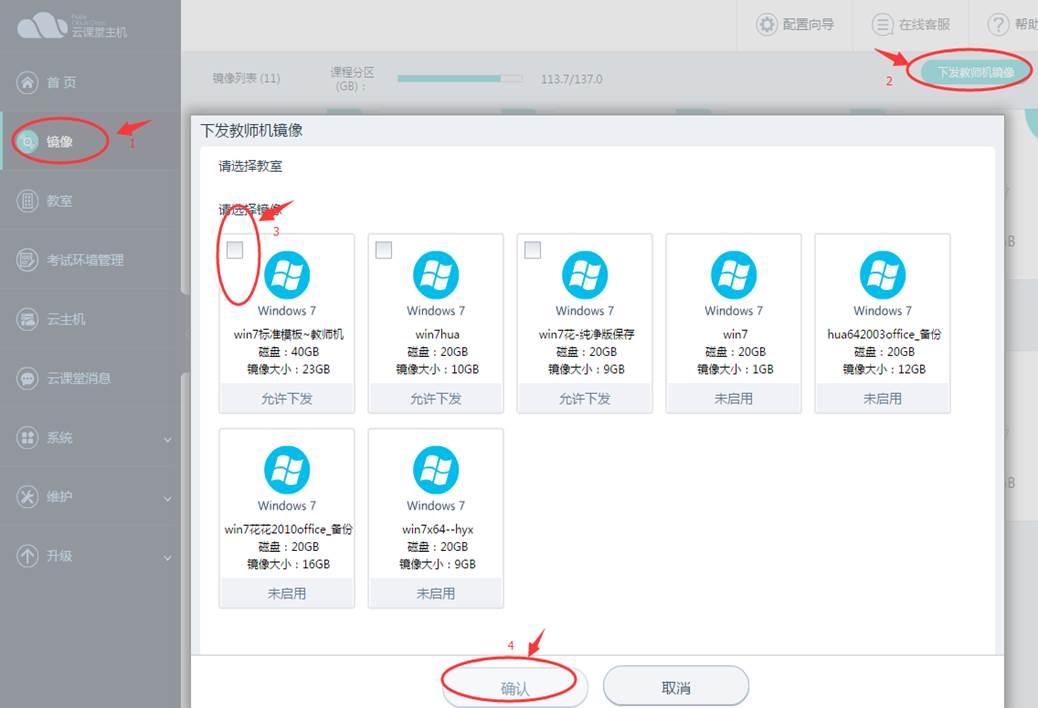Select the win7hua image checkbox
The image size is (1038, 708).
(384, 250)
